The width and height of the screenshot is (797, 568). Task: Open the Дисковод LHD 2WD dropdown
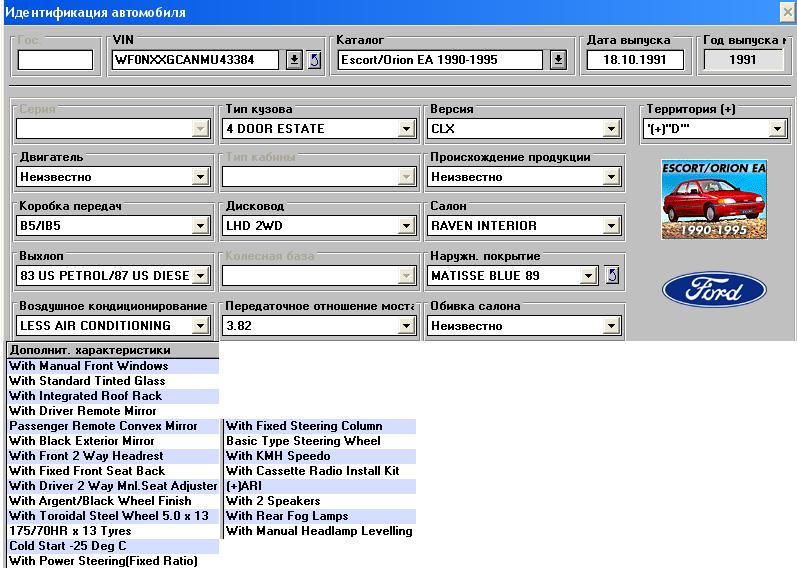(406, 226)
